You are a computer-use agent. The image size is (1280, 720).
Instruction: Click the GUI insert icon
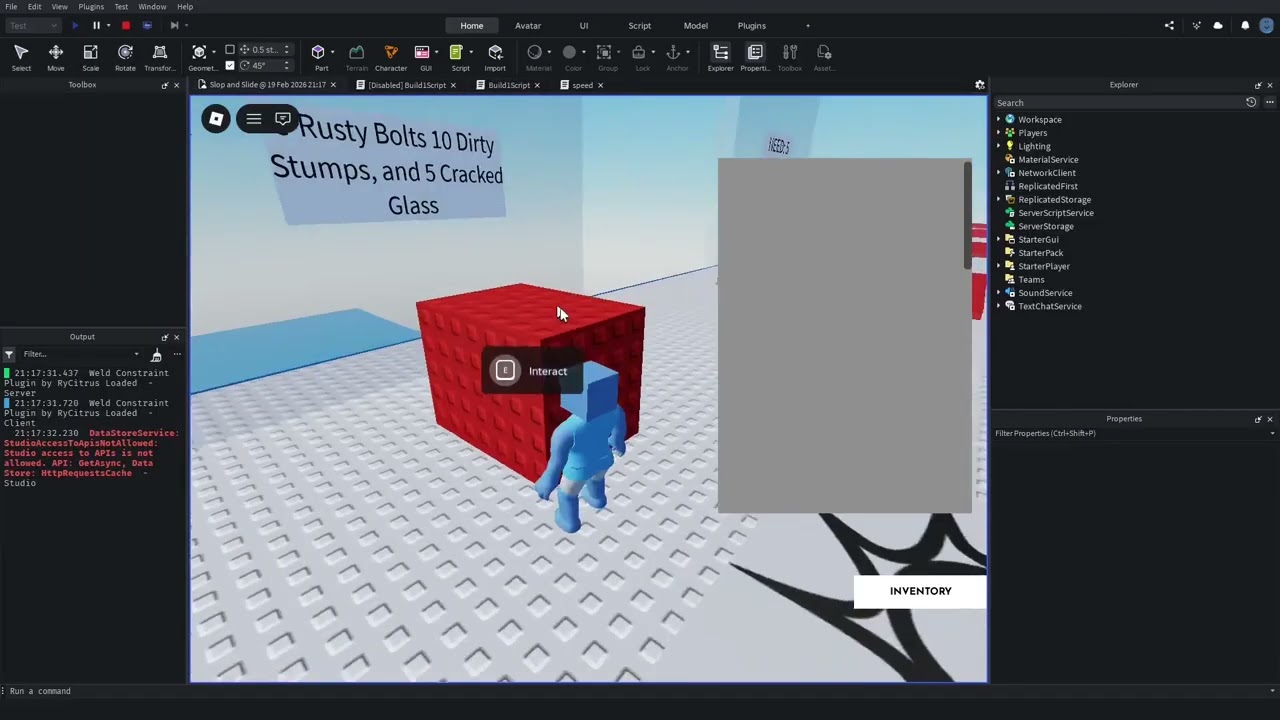422,52
